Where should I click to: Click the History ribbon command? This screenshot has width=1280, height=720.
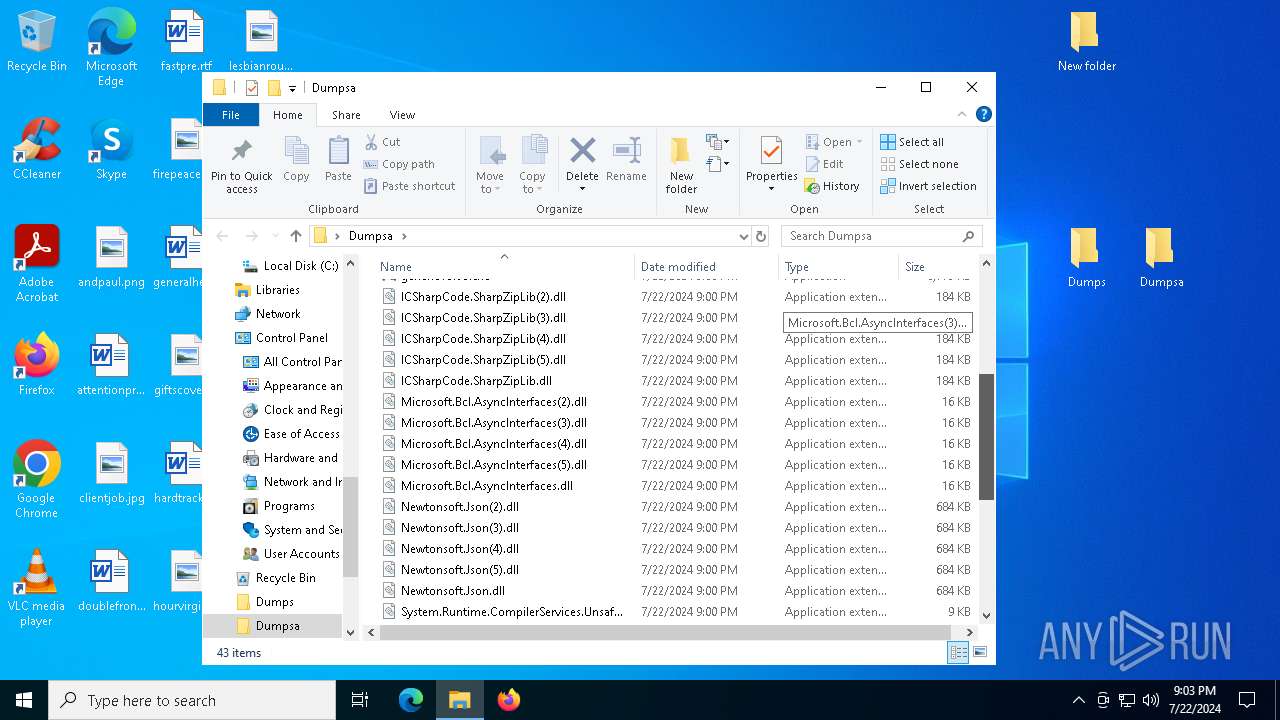(832, 186)
